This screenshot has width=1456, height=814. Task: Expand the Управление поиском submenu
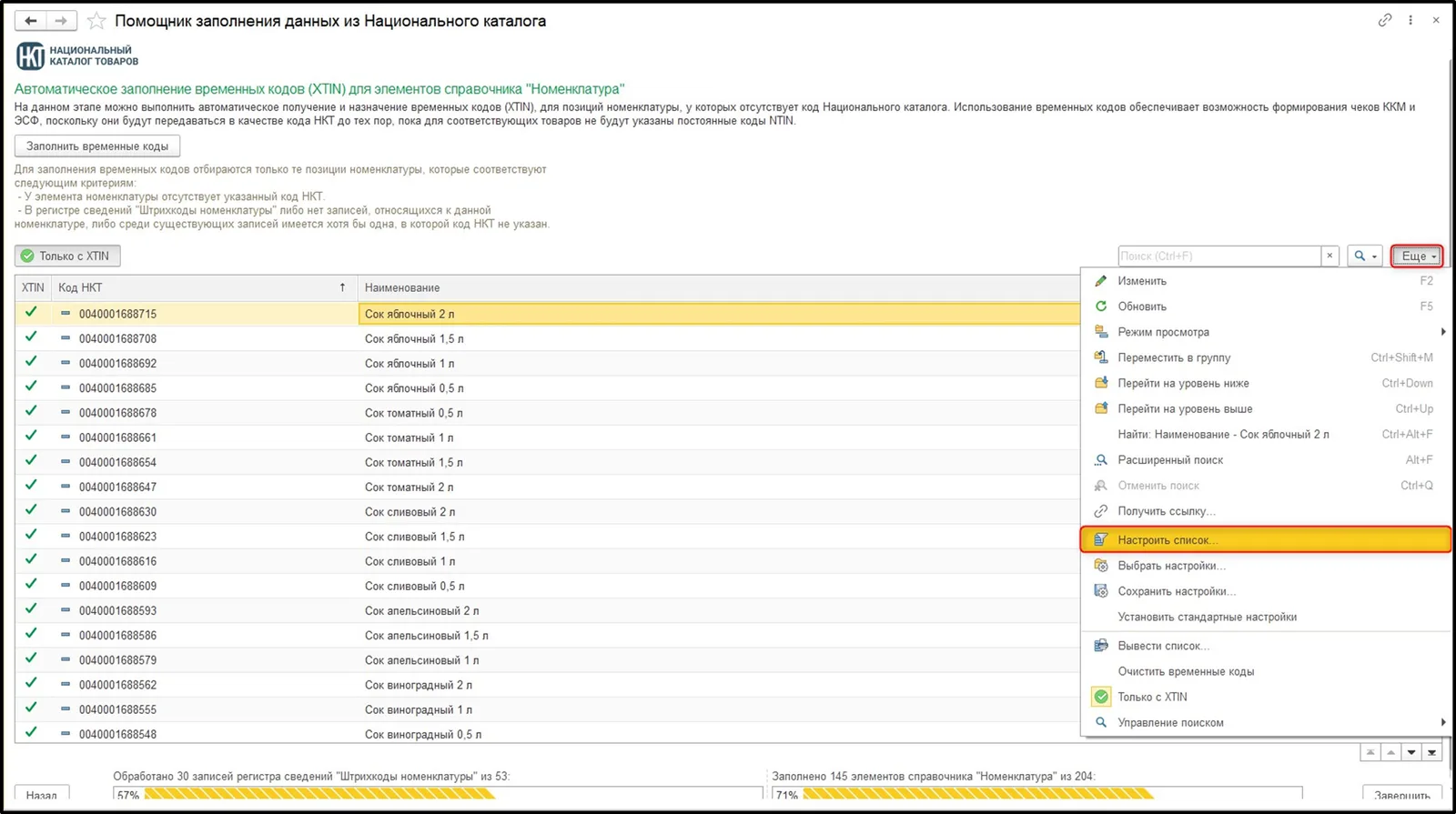(1266, 722)
